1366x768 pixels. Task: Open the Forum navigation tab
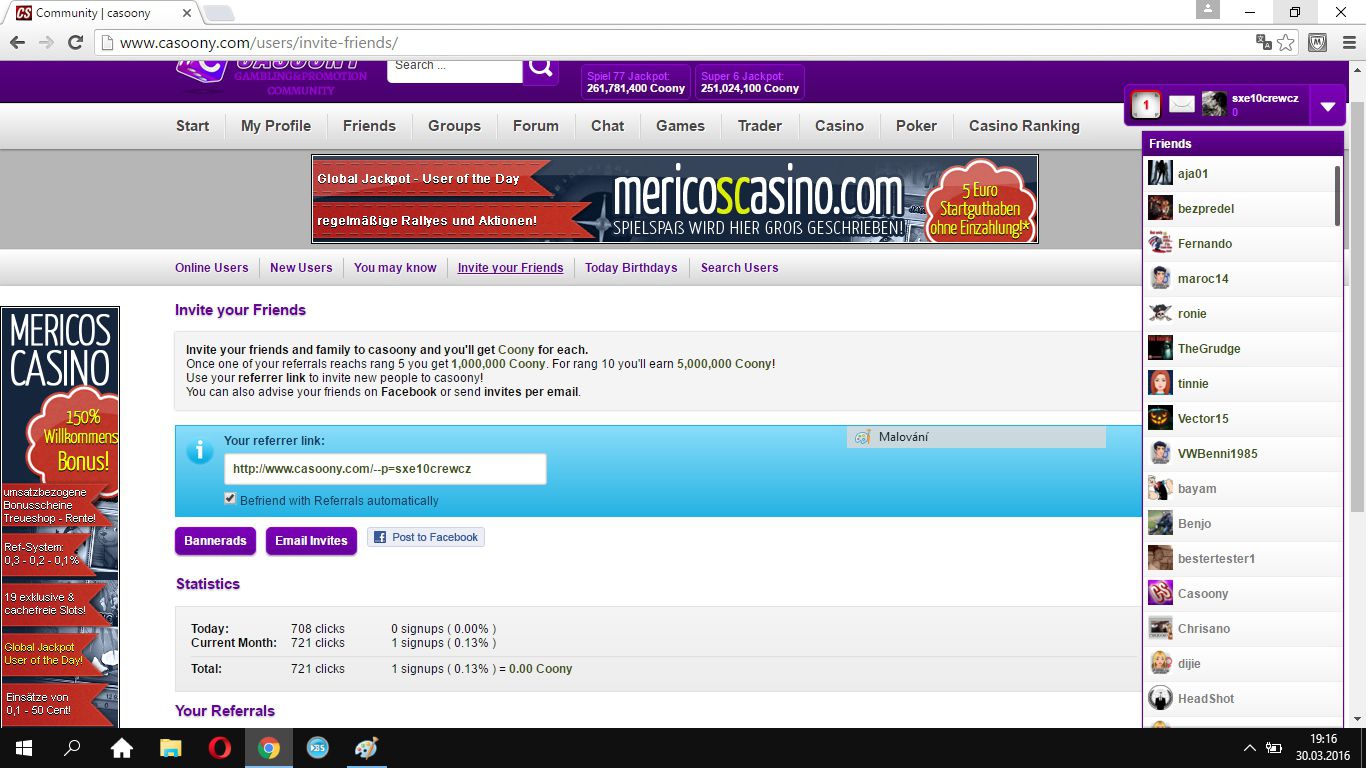click(x=536, y=126)
